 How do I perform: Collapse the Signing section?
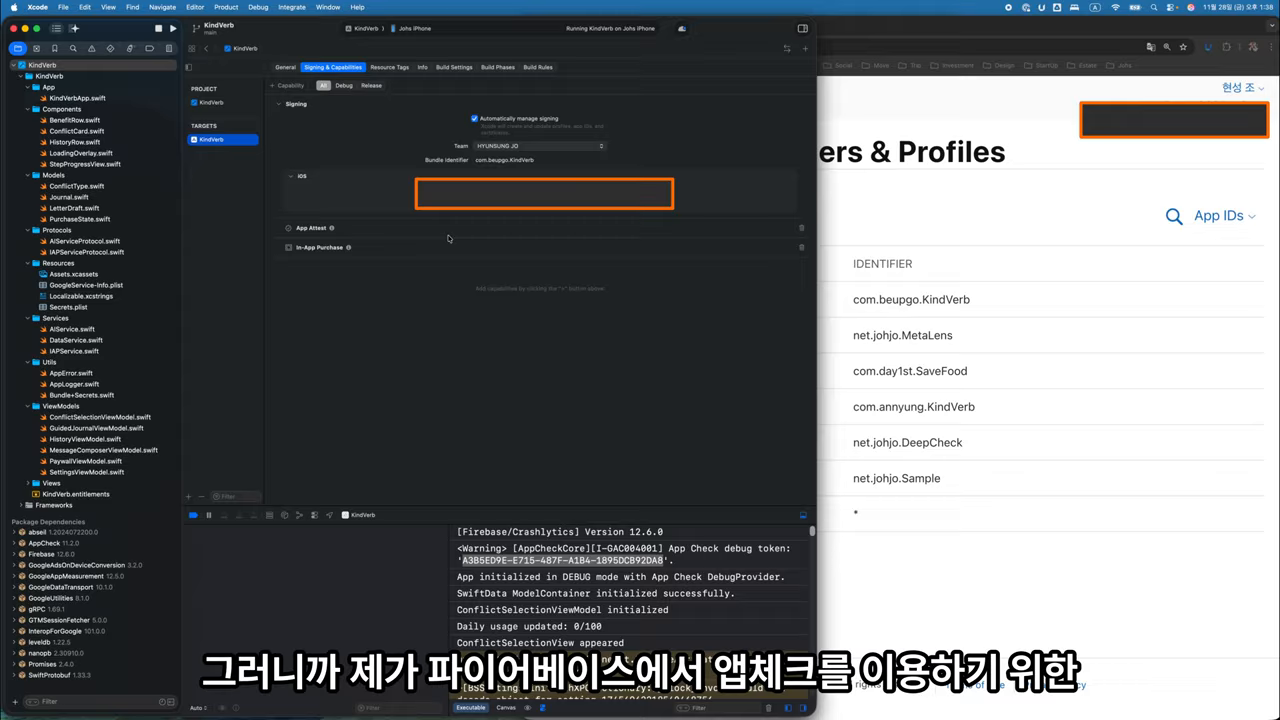pos(279,104)
